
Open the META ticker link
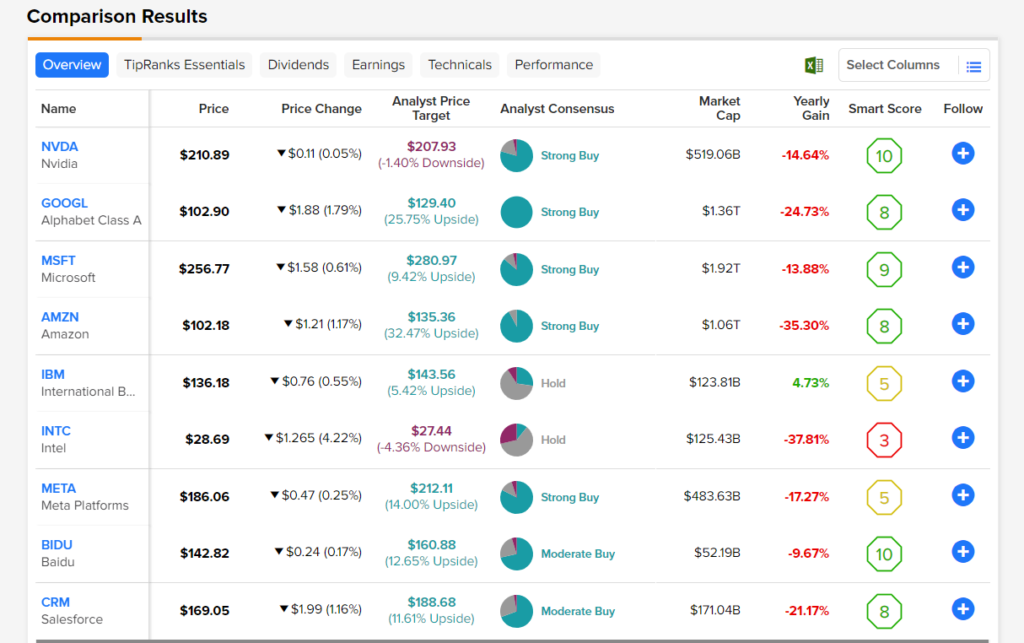pyautogui.click(x=58, y=488)
